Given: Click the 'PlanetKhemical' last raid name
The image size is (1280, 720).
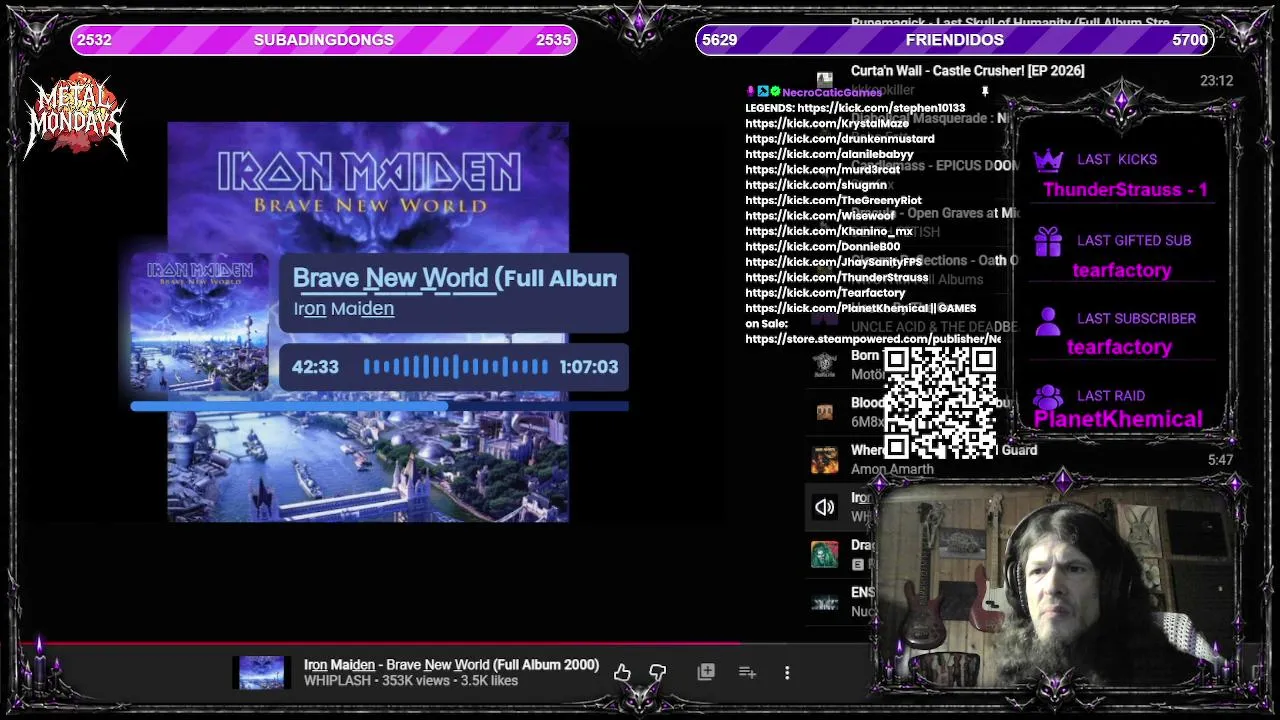Looking at the screenshot, I should pyautogui.click(x=1118, y=419).
